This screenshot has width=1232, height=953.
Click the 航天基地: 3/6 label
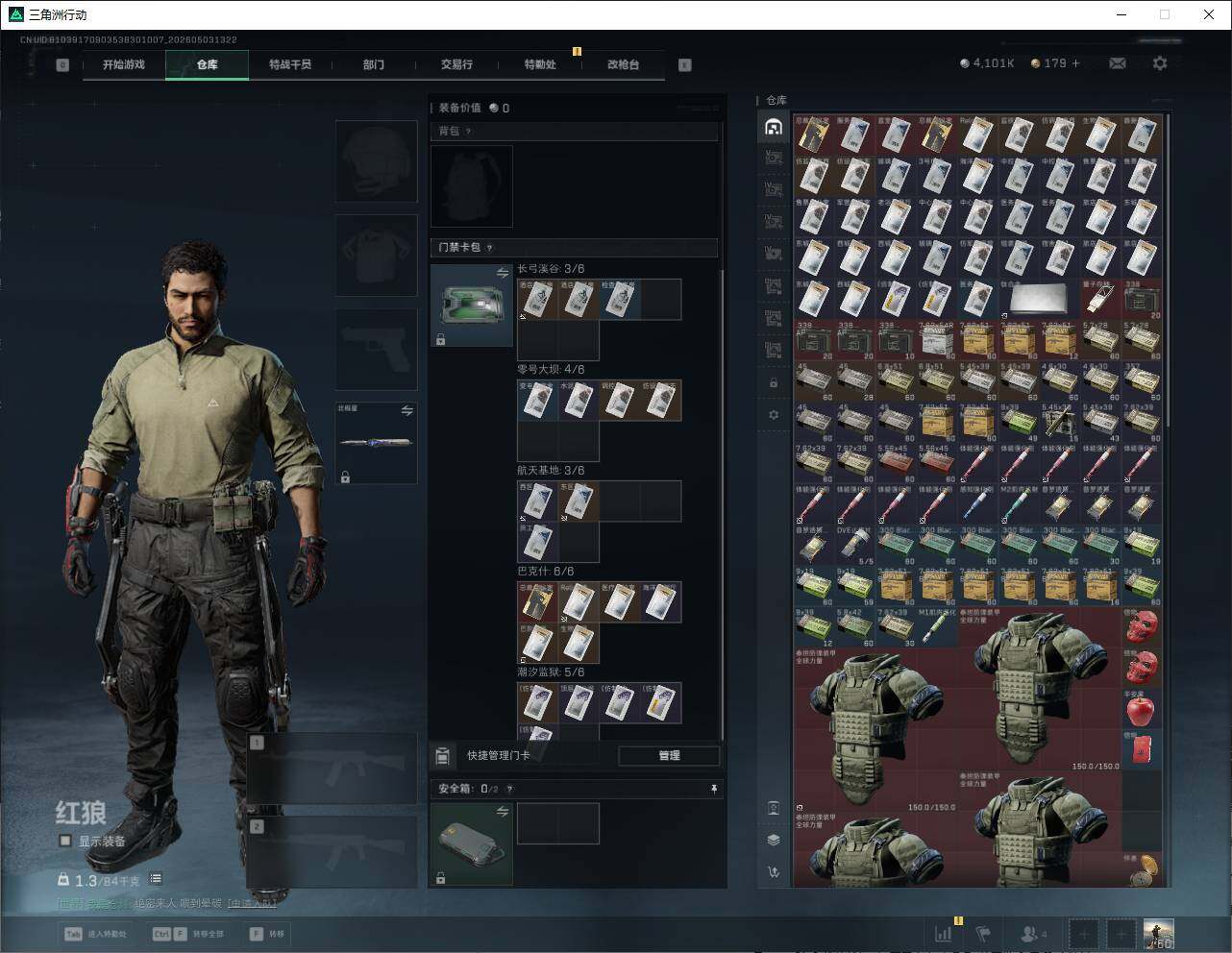coord(551,471)
